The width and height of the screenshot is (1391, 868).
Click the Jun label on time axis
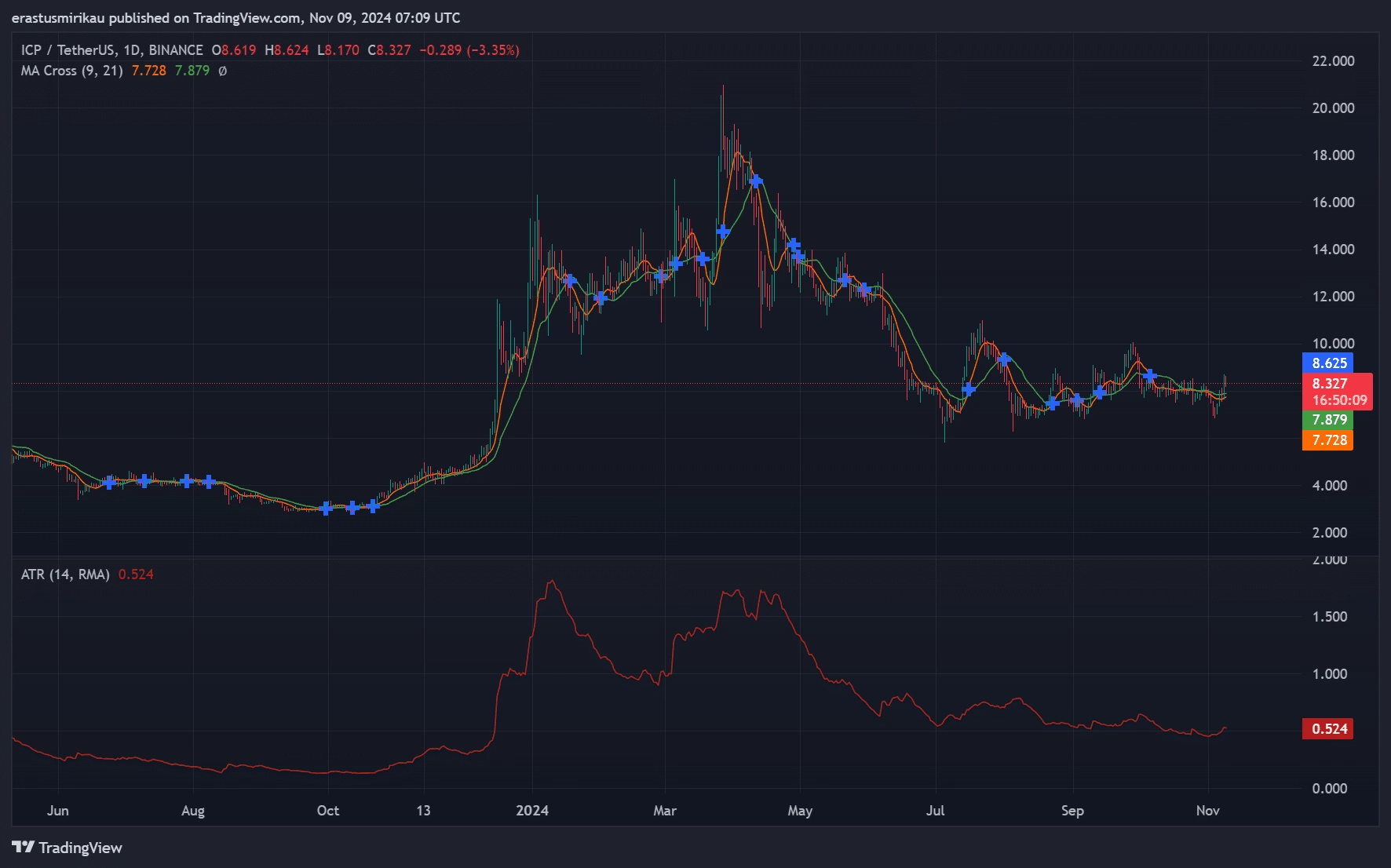pos(58,811)
